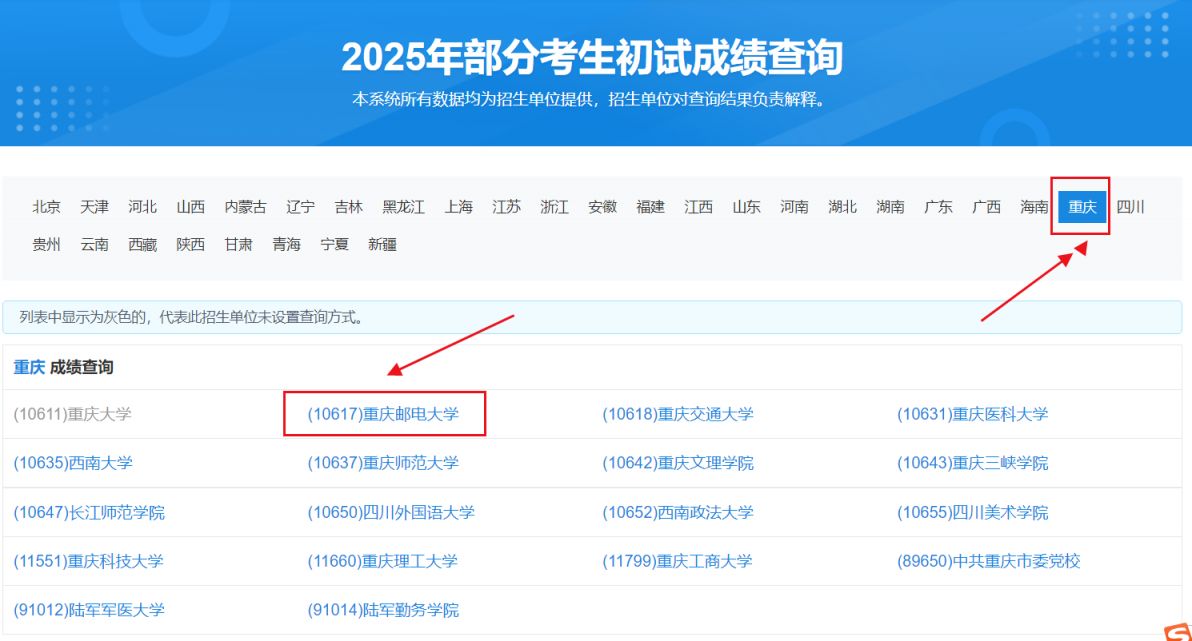Select the 陕西 province tab
Image resolution: width=1192 pixels, height=641 pixels.
[191, 244]
